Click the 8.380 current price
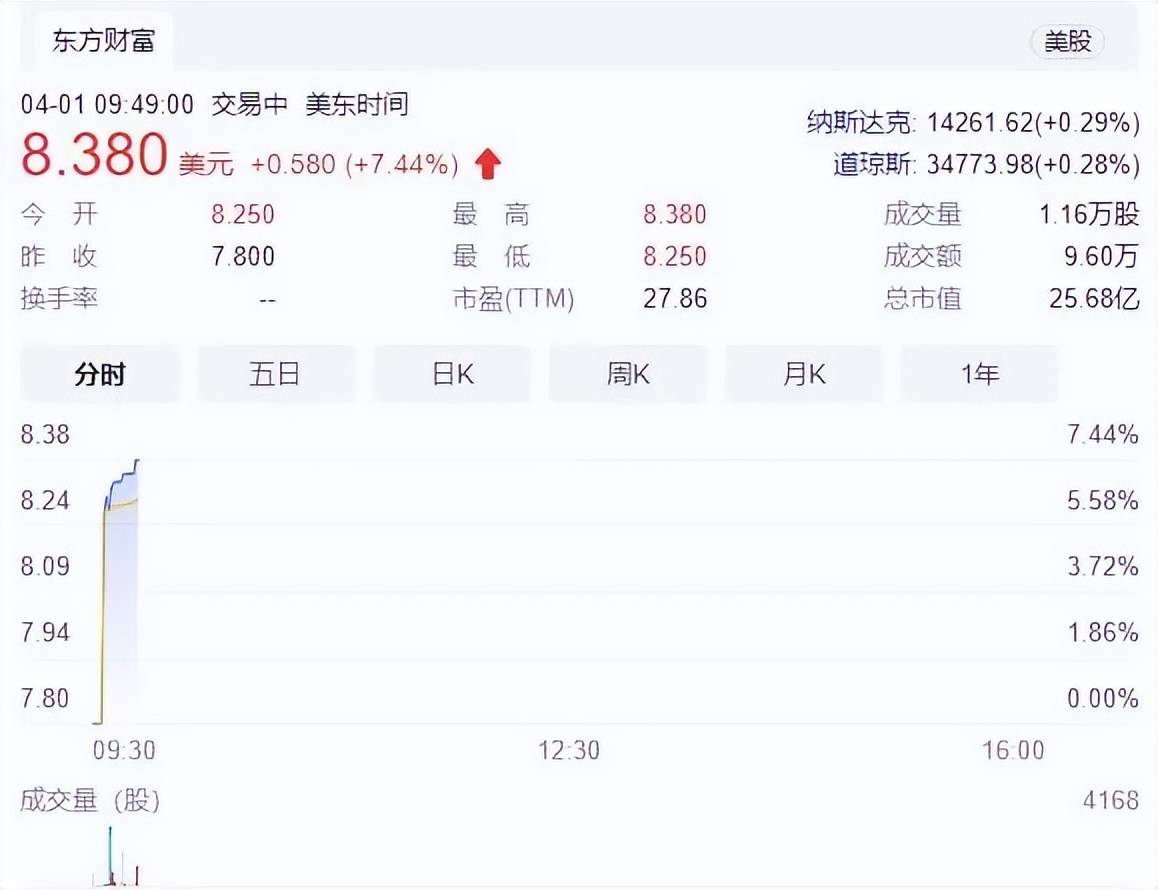This screenshot has width=1158, height=890. (x=95, y=154)
